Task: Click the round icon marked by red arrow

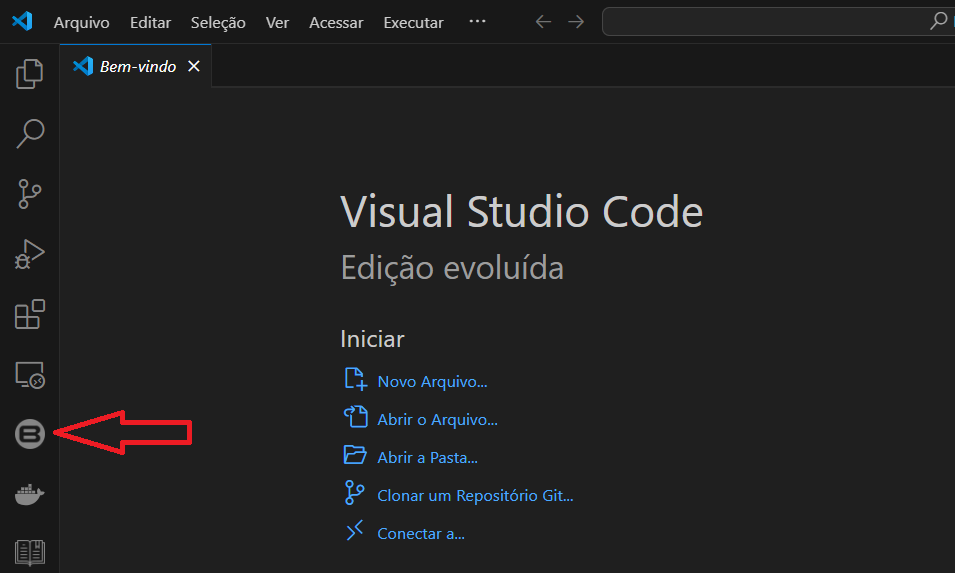Action: 30,434
